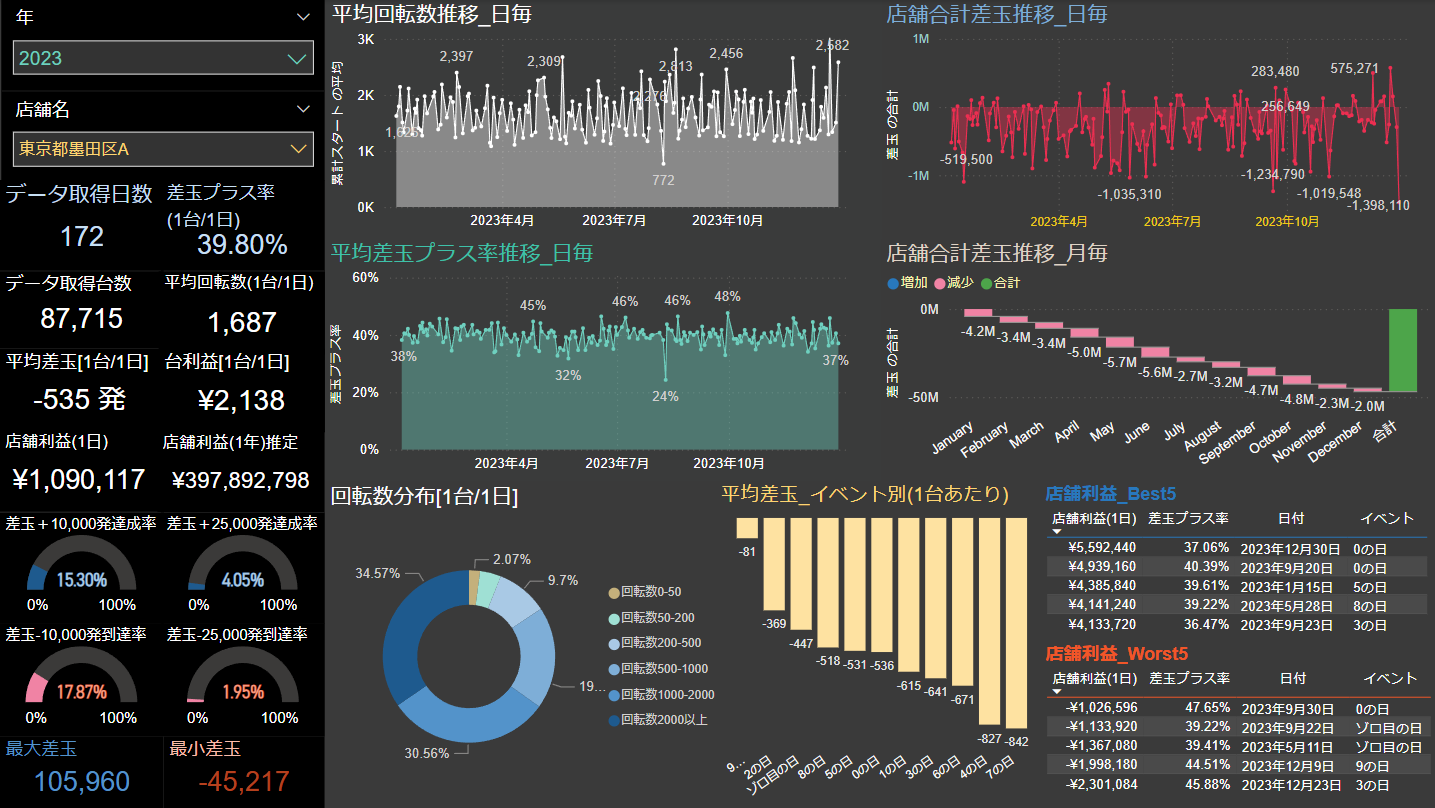Click the green 合計 waterfall bar
This screenshot has height=808, width=1435.
coord(1402,350)
